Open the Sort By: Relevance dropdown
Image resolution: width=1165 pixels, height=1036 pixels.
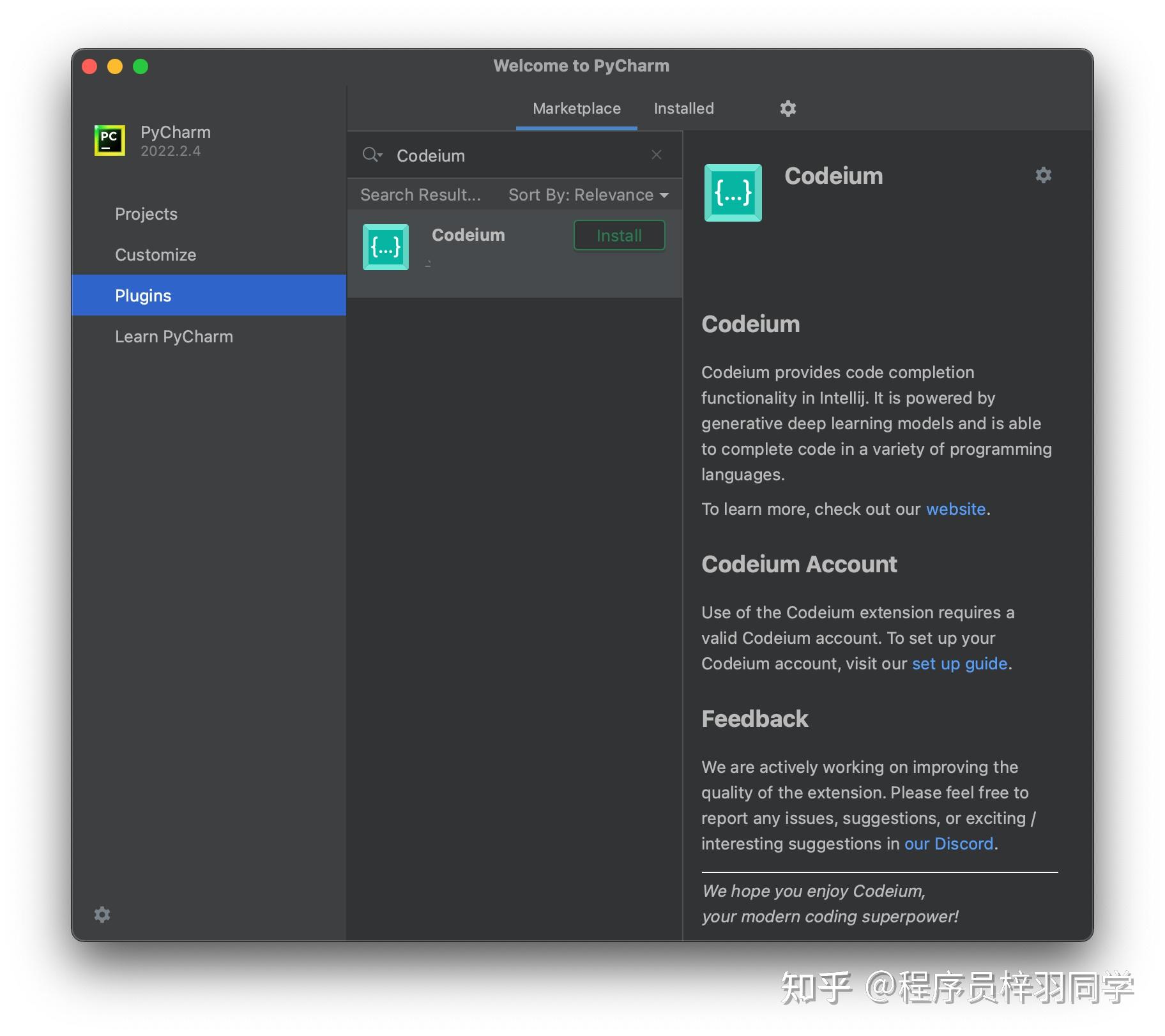(588, 195)
